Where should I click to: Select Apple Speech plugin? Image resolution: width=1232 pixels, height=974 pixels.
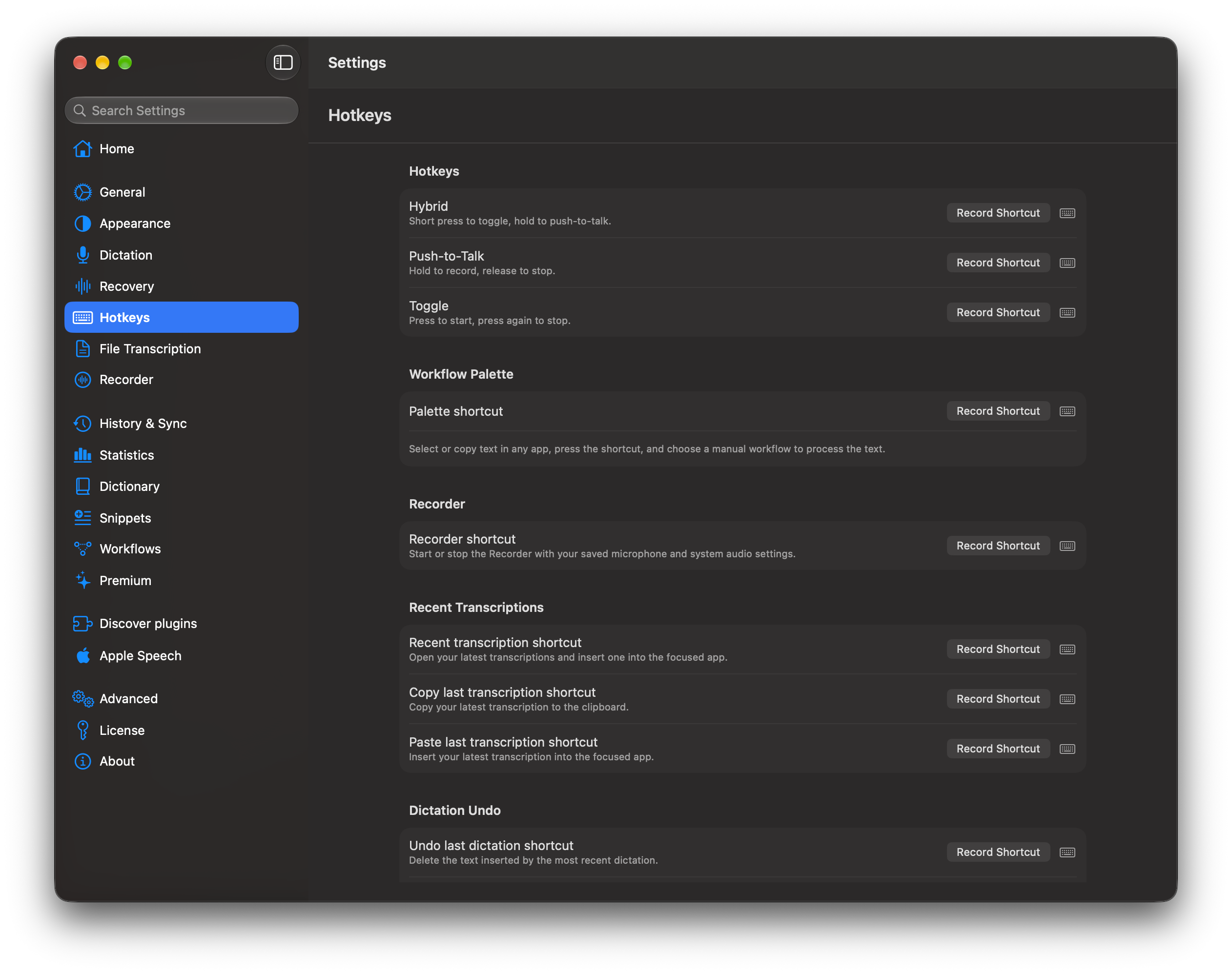[182, 656]
